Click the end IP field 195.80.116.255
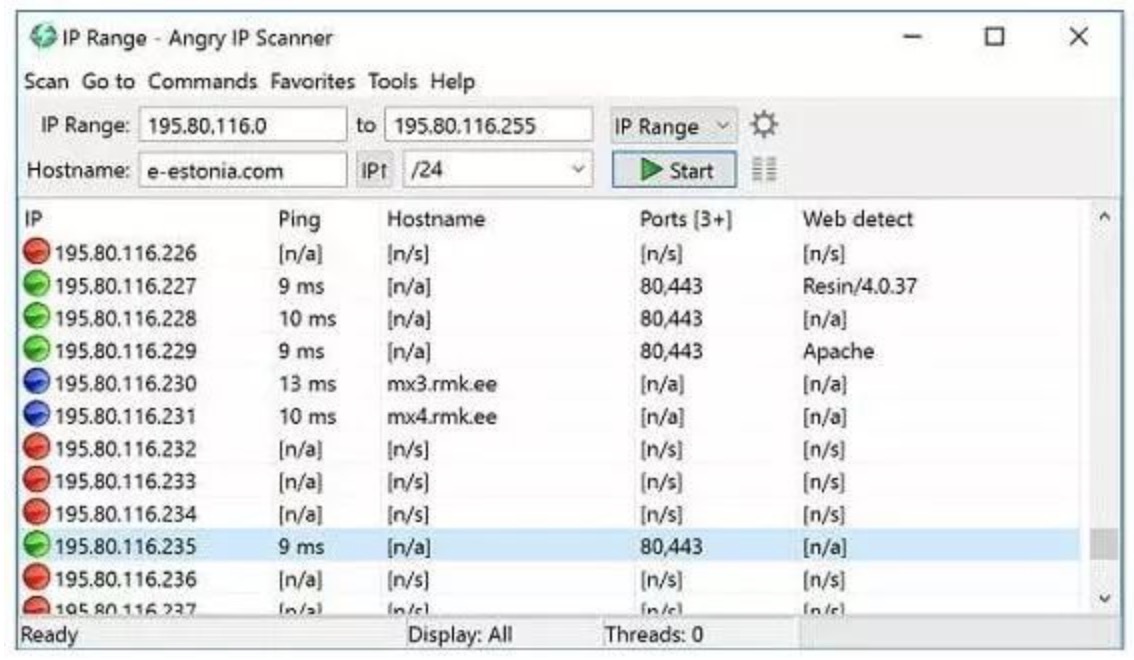This screenshot has width=1134, height=660. [x=489, y=126]
